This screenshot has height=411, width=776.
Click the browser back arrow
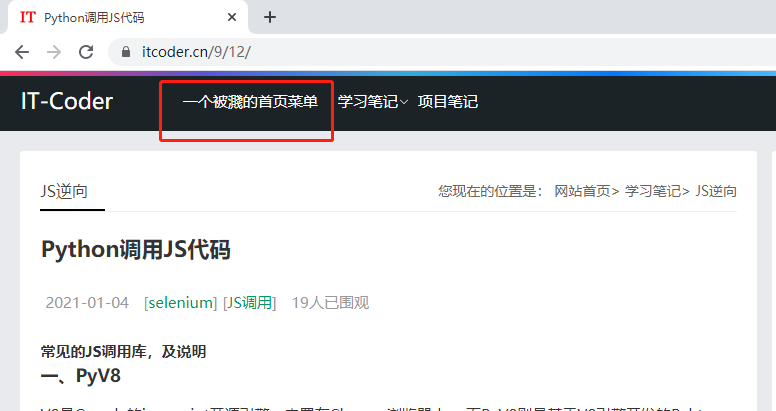(22, 52)
